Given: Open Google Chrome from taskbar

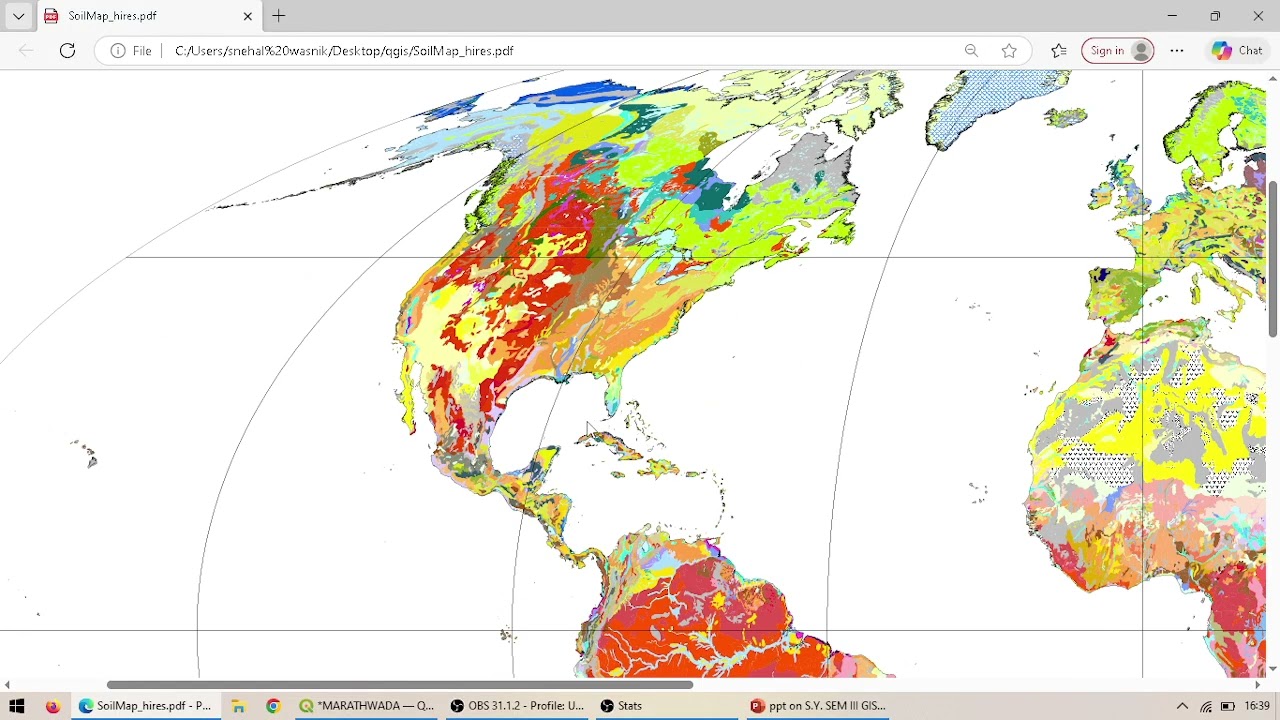Looking at the screenshot, I should [x=273, y=706].
